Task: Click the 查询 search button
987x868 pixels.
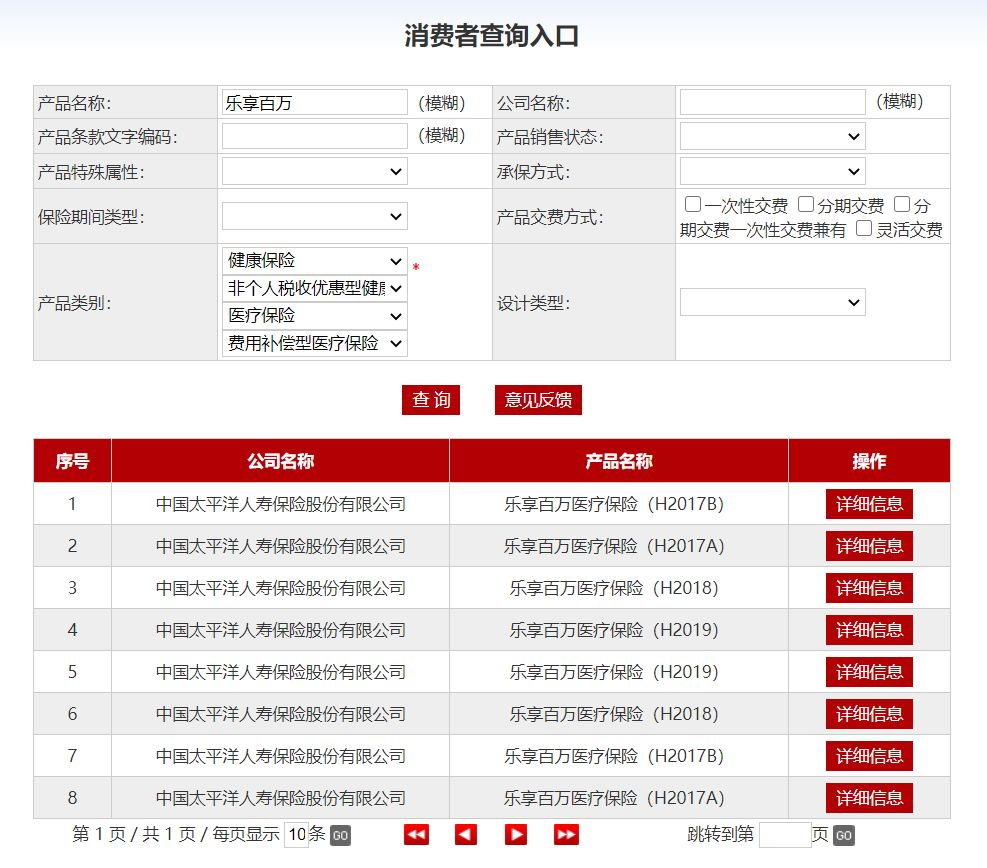Action: tap(431, 400)
